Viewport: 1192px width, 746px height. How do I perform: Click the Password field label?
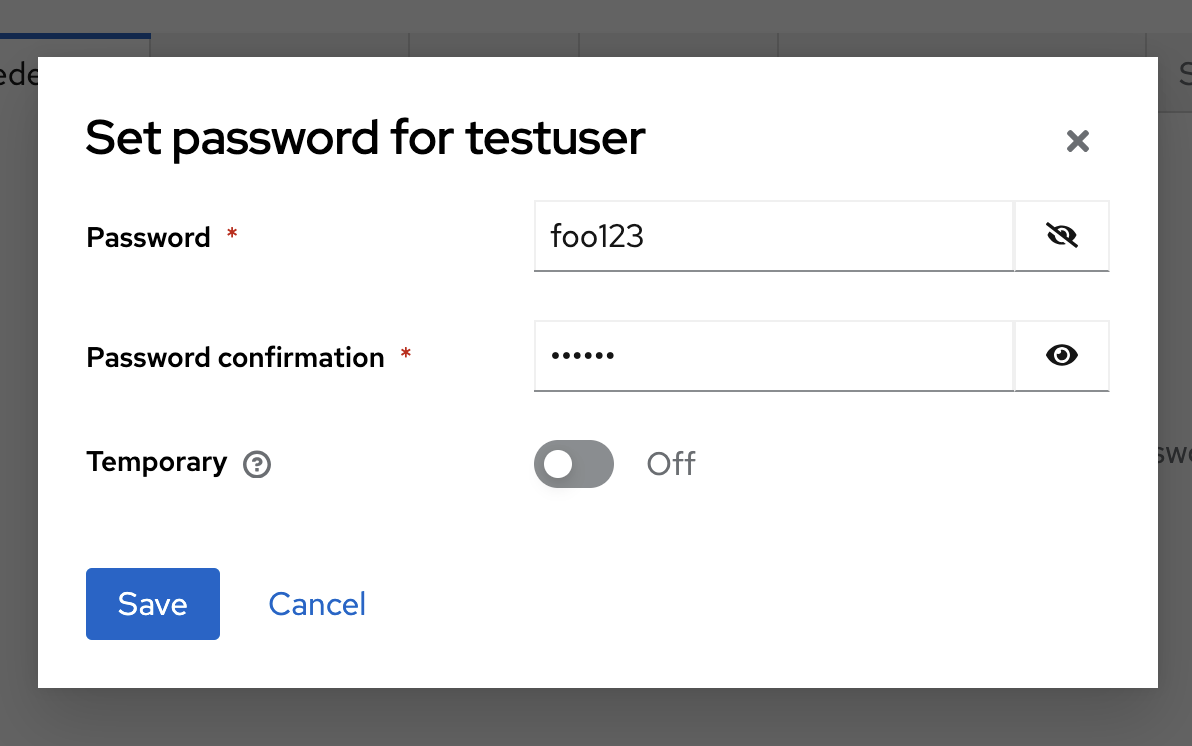(x=148, y=238)
